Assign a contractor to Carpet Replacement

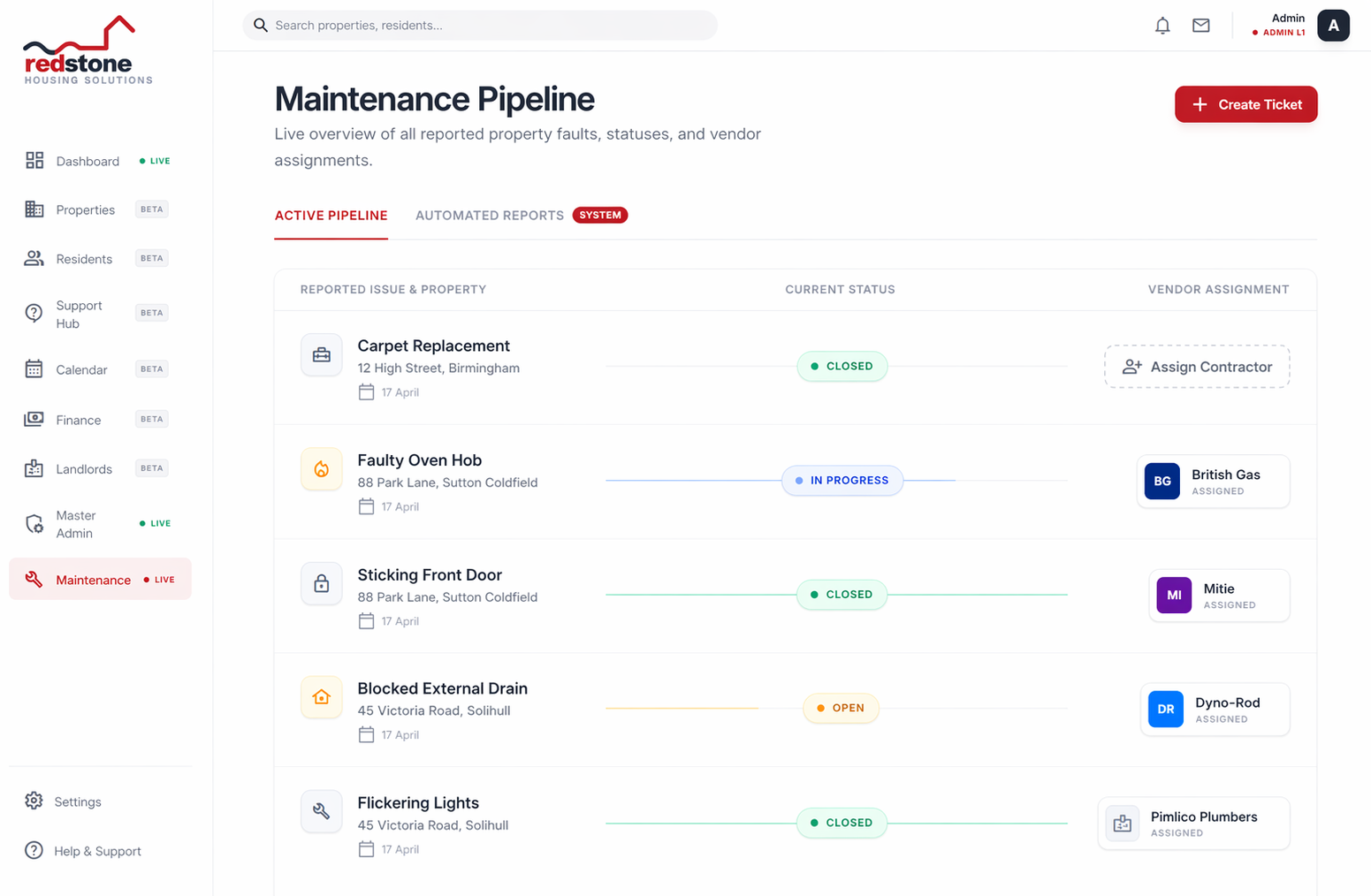[x=1196, y=366]
